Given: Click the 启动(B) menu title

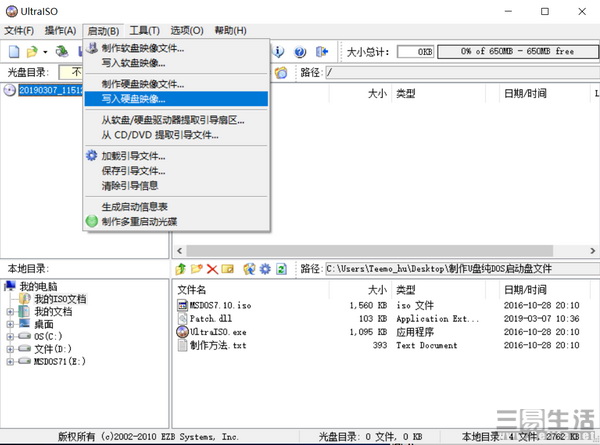Looking at the screenshot, I should click(103, 31).
